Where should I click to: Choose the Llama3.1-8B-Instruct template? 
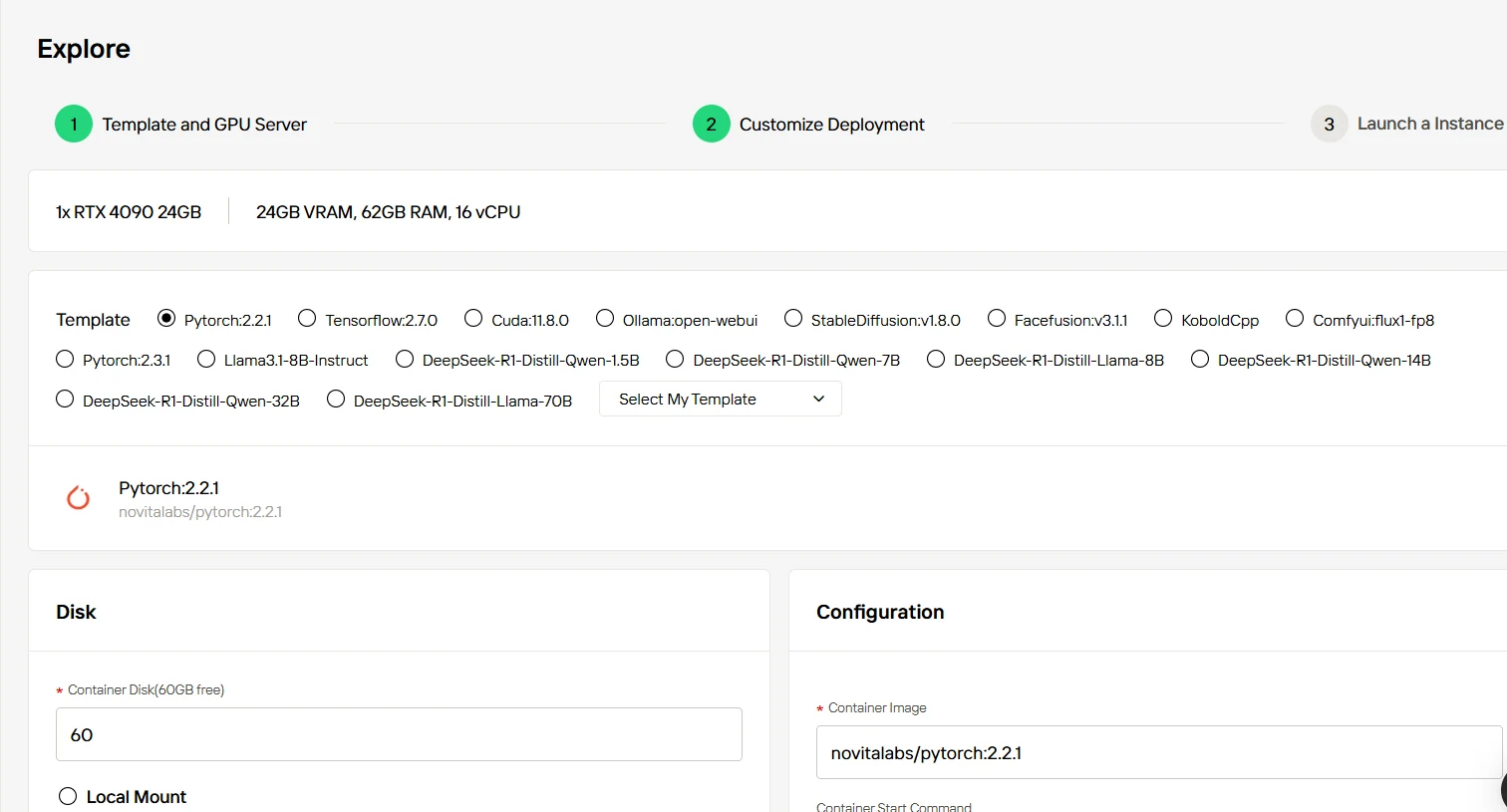pyautogui.click(x=206, y=359)
